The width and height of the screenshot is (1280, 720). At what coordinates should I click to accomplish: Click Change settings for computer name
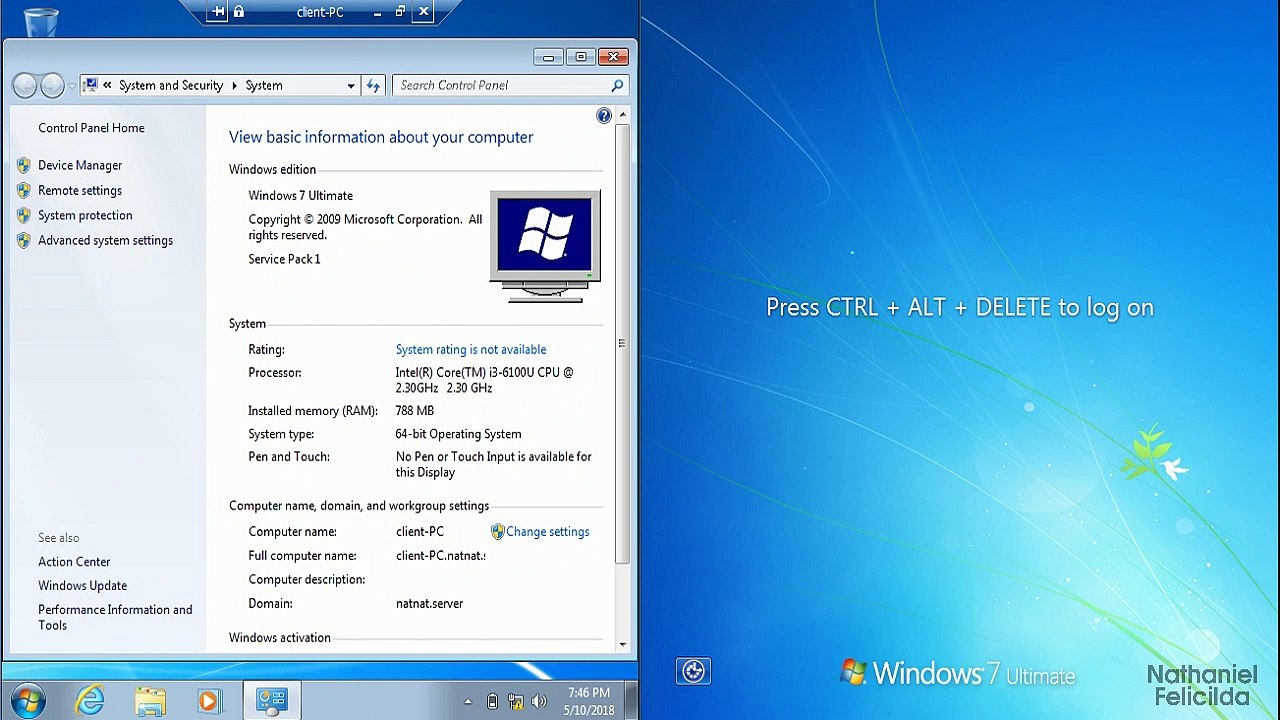547,532
